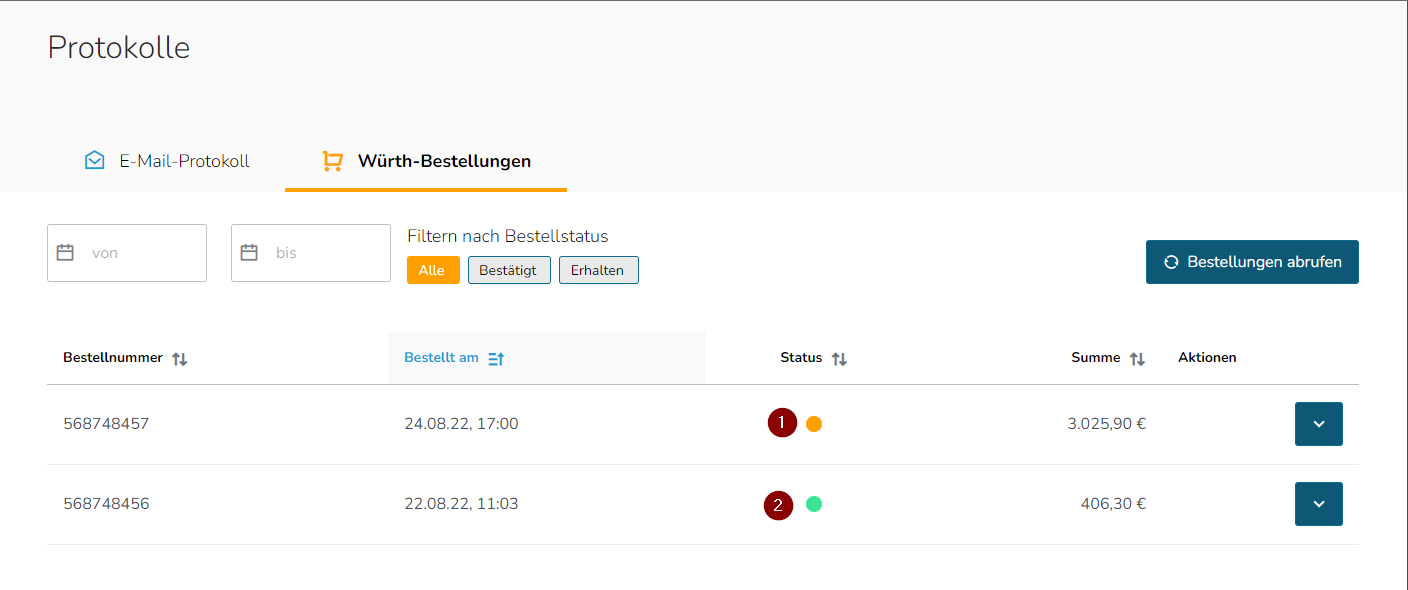Expand actions for order 568748456

[1319, 504]
